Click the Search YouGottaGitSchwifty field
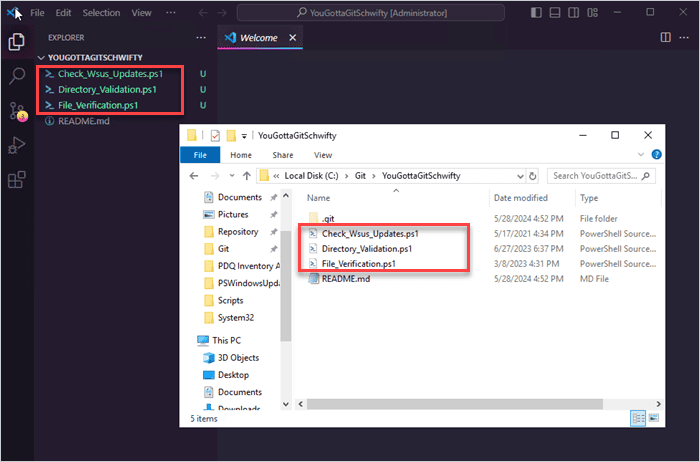The image size is (700, 462). click(601, 176)
